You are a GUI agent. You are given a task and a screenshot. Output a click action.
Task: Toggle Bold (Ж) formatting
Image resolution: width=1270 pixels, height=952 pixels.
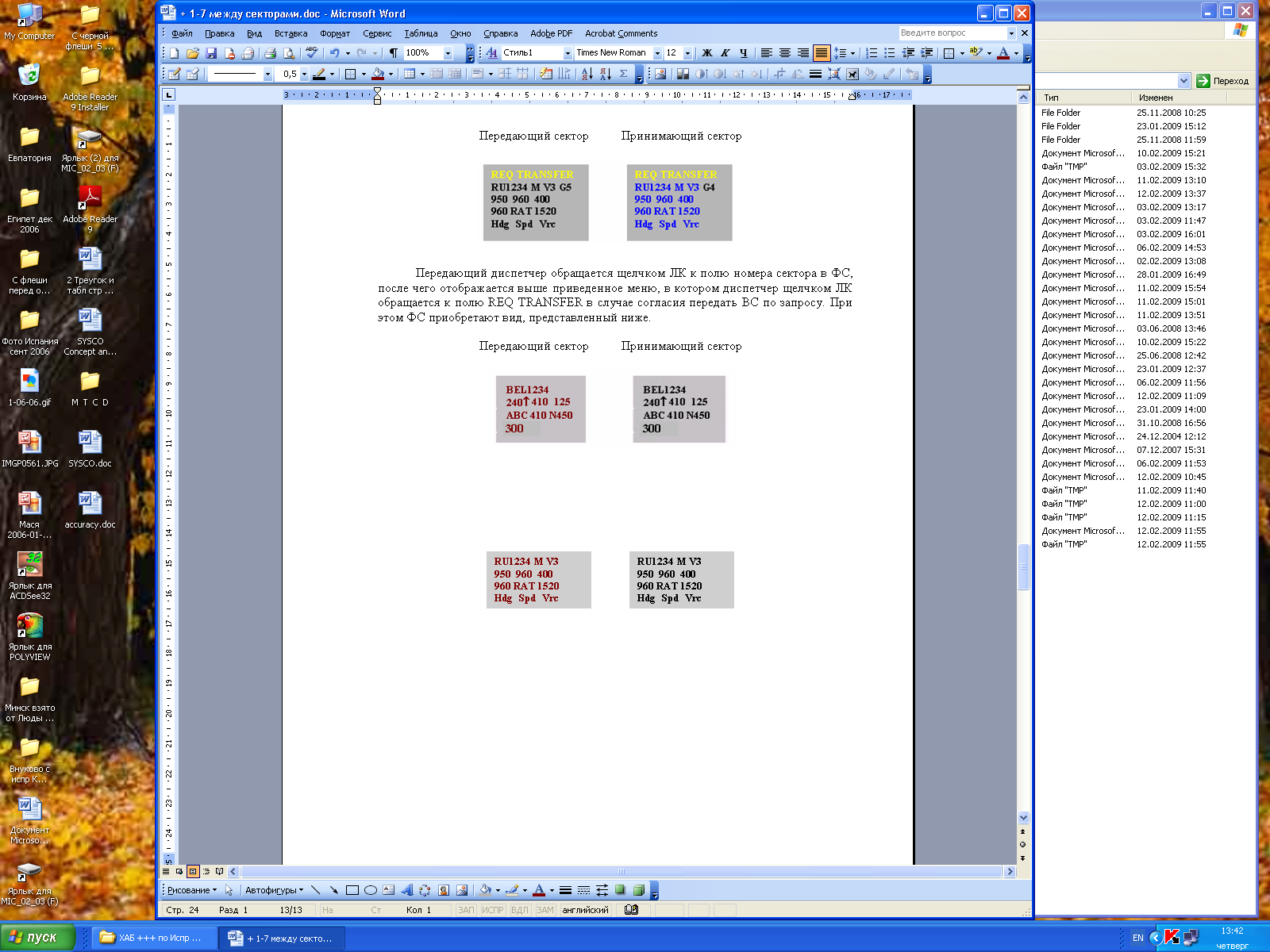coord(707,53)
